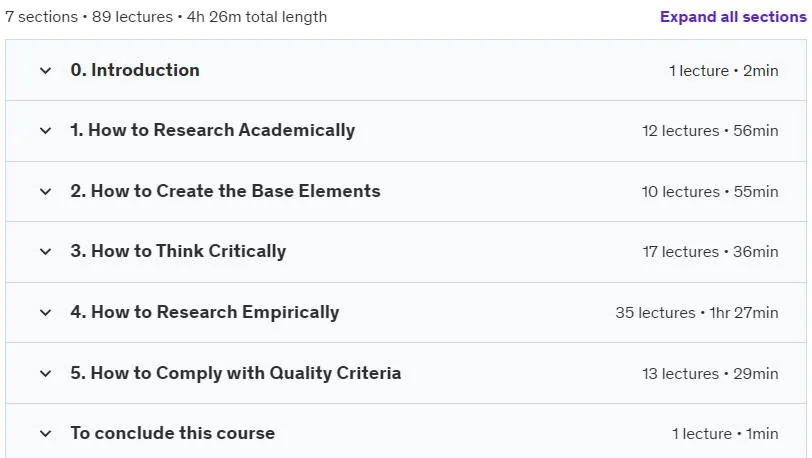The image size is (812, 458).
Task: Expand chevron for How to Comply with Quality Criteria
Action: pos(46,374)
